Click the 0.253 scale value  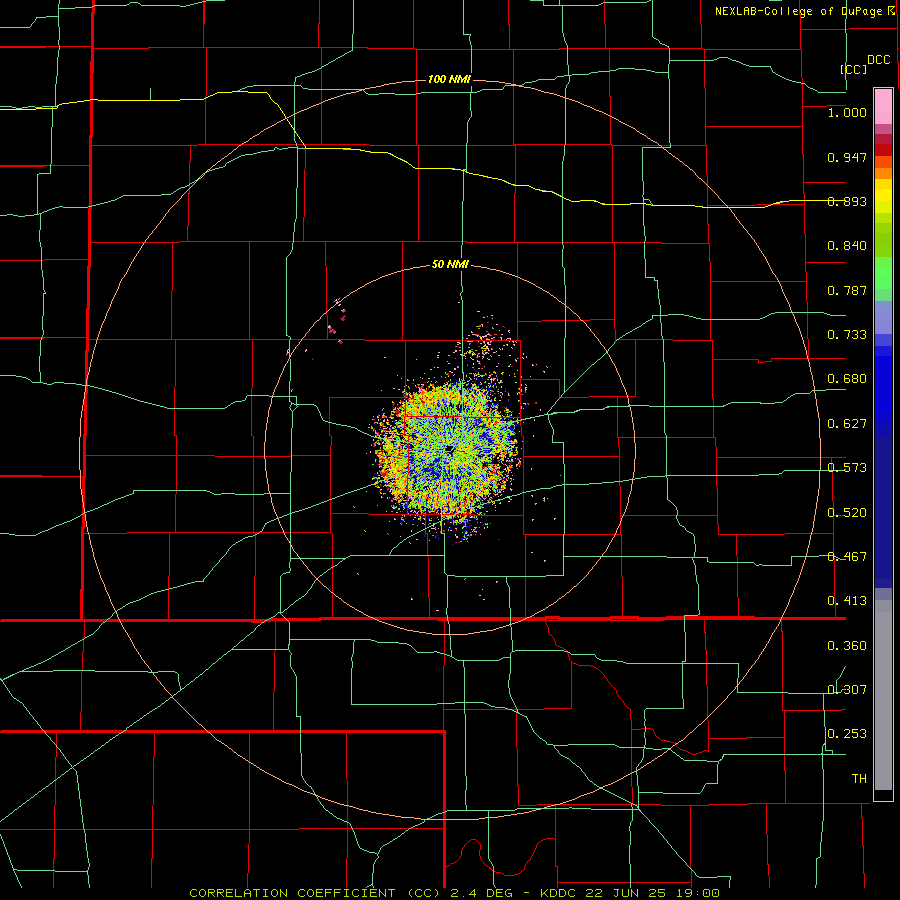click(x=847, y=734)
